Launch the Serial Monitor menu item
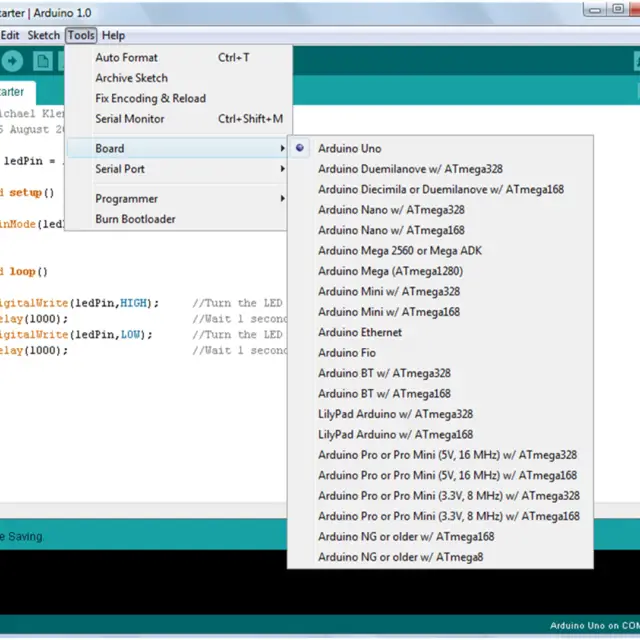The image size is (640, 640). click(x=130, y=119)
